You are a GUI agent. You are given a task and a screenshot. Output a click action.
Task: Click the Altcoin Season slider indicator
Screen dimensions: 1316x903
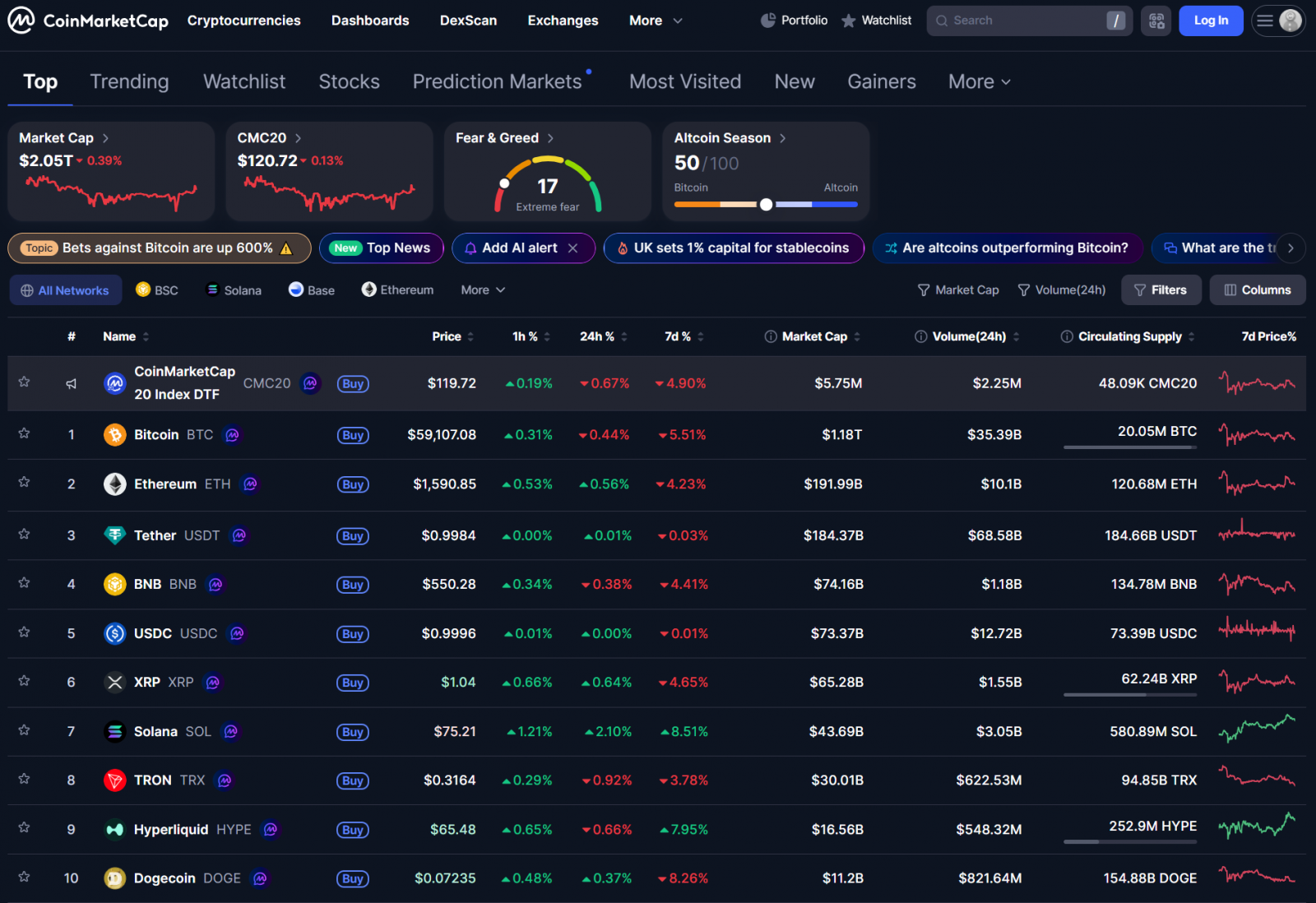click(x=766, y=204)
